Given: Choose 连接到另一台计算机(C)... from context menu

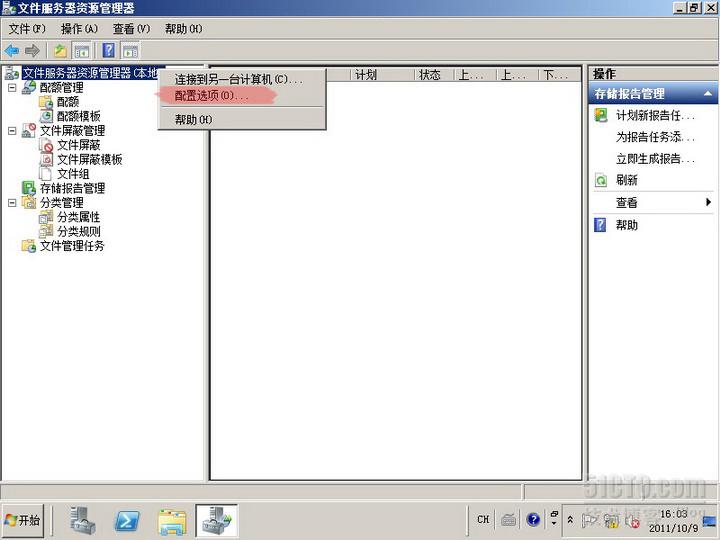Looking at the screenshot, I should tap(242, 79).
